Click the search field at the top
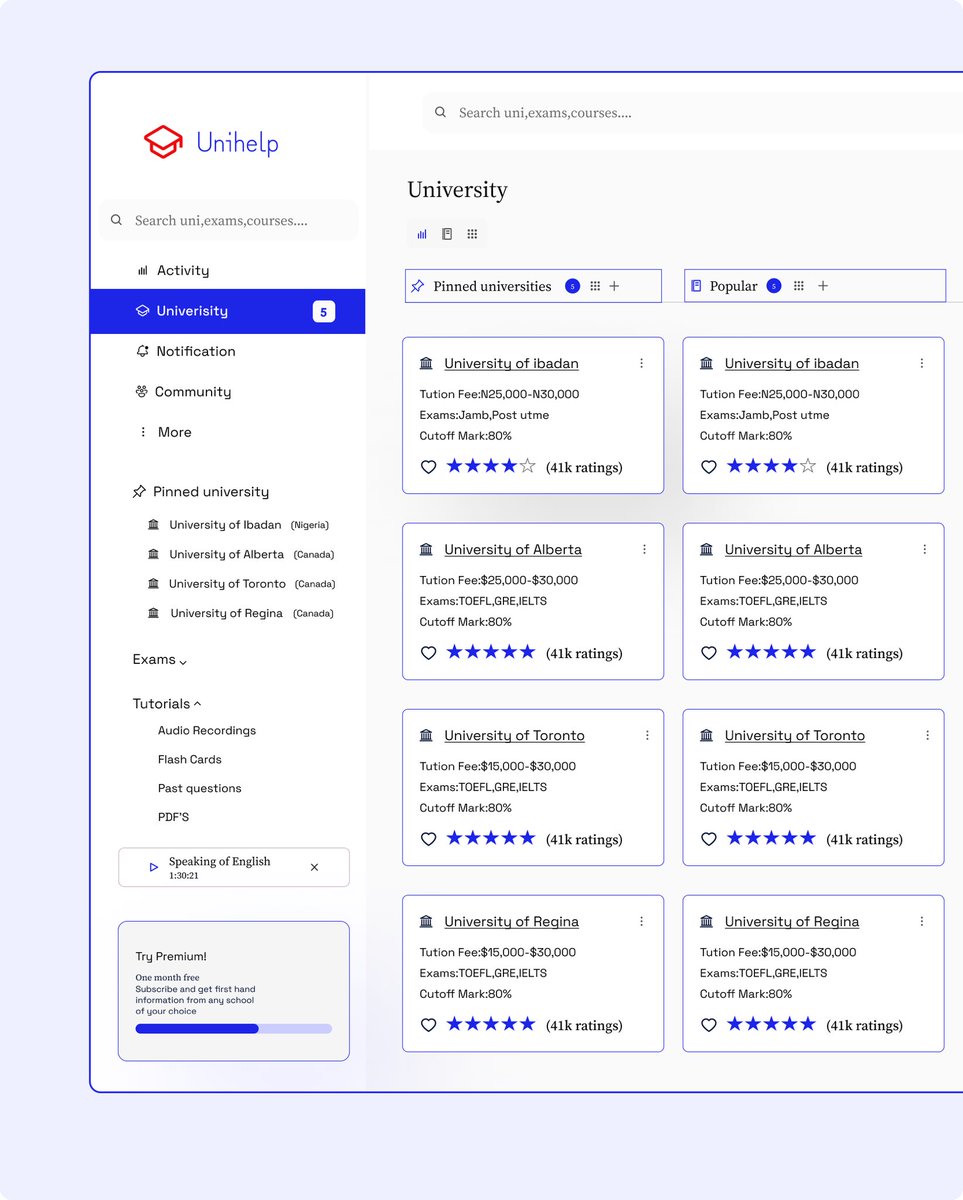Screen dimensions: 963x1200 coord(600,112)
